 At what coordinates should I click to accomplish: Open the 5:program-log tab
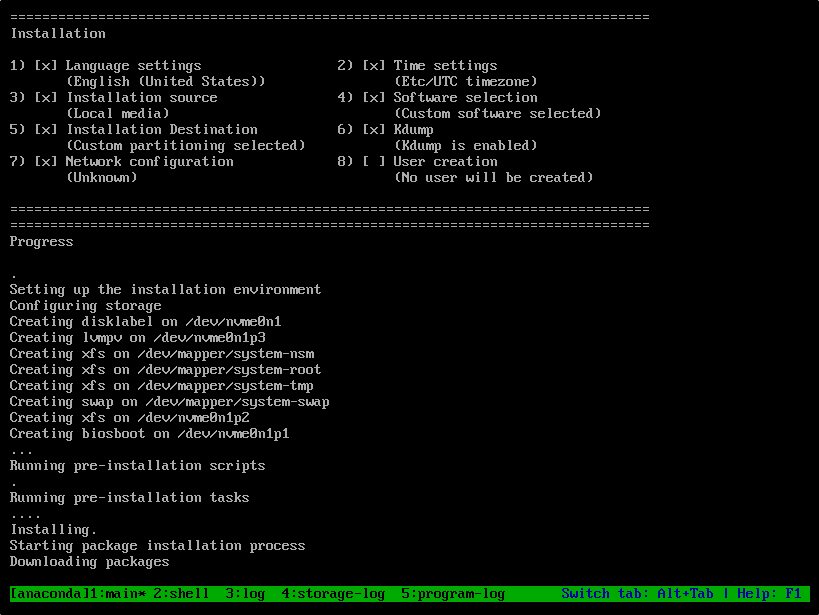pos(453,593)
